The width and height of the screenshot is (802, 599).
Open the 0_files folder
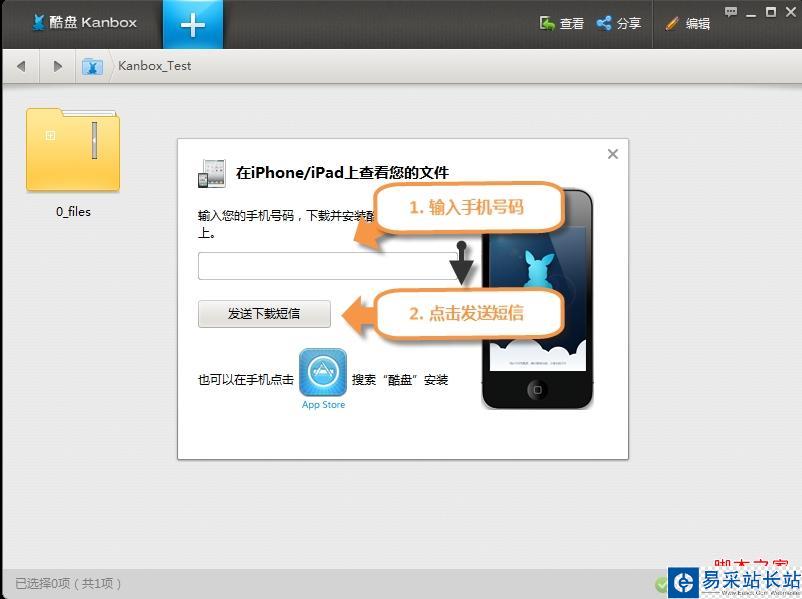tap(72, 150)
